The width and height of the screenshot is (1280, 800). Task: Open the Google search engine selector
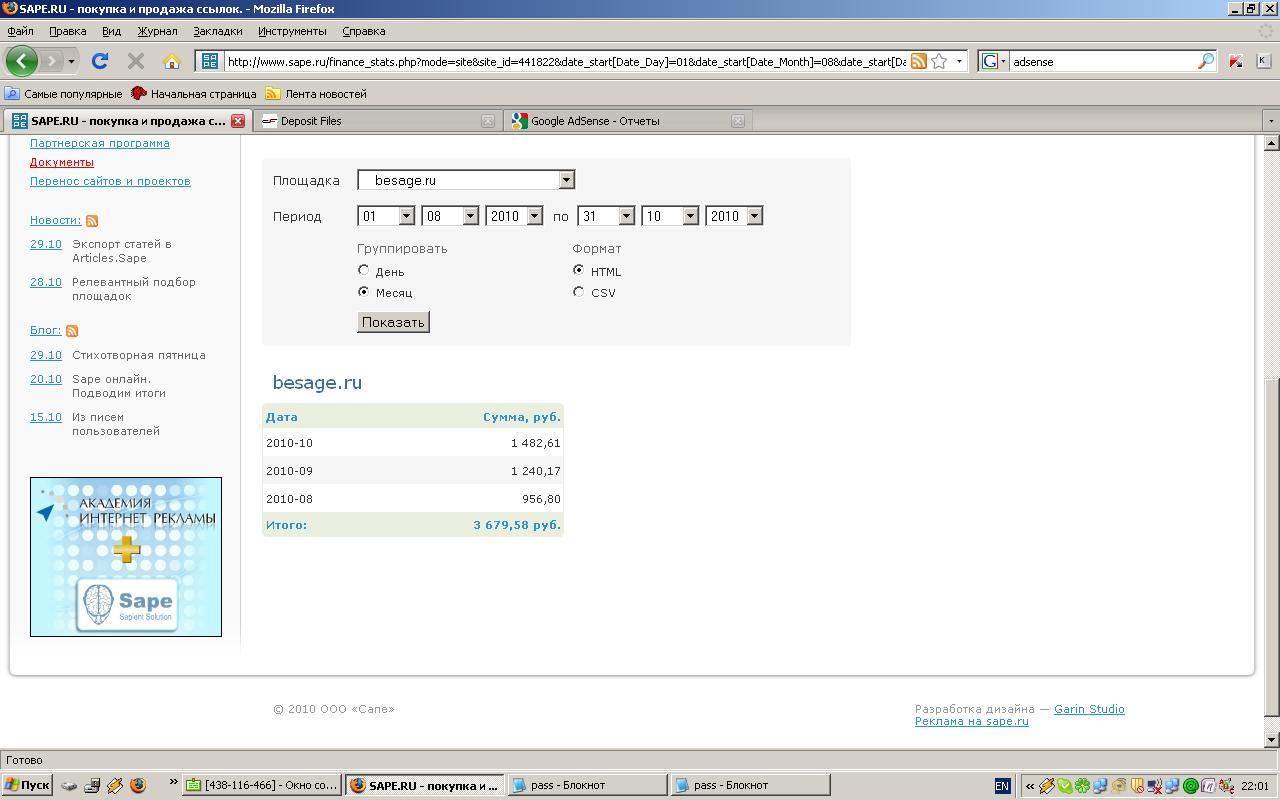(993, 61)
